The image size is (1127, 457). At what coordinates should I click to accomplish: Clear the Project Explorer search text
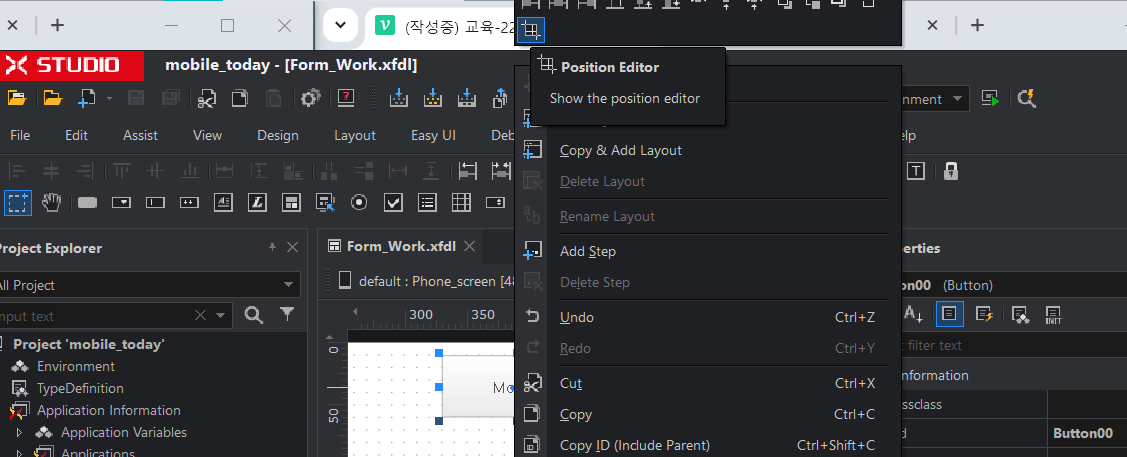(x=201, y=315)
